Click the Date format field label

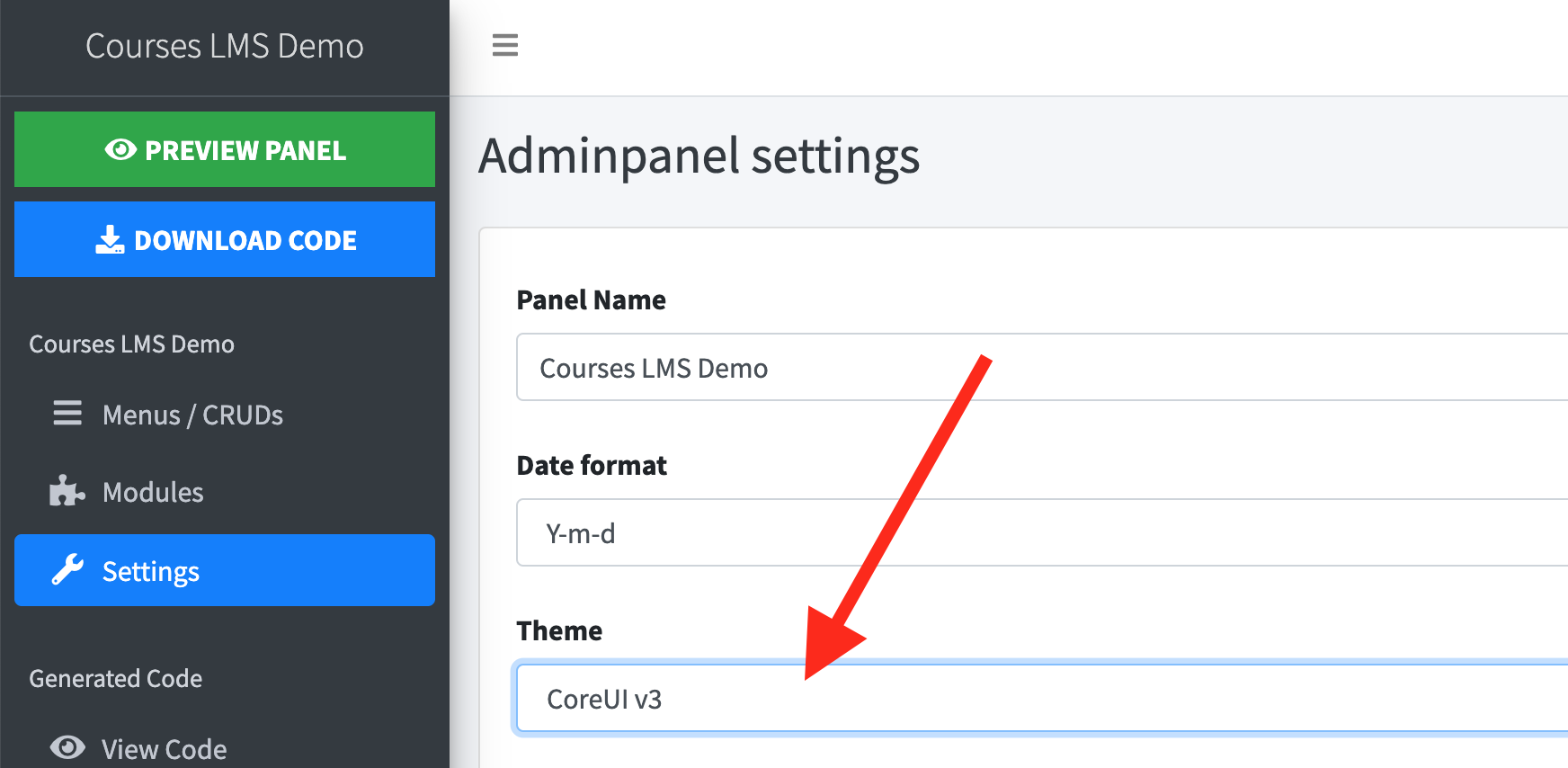pyautogui.click(x=592, y=466)
